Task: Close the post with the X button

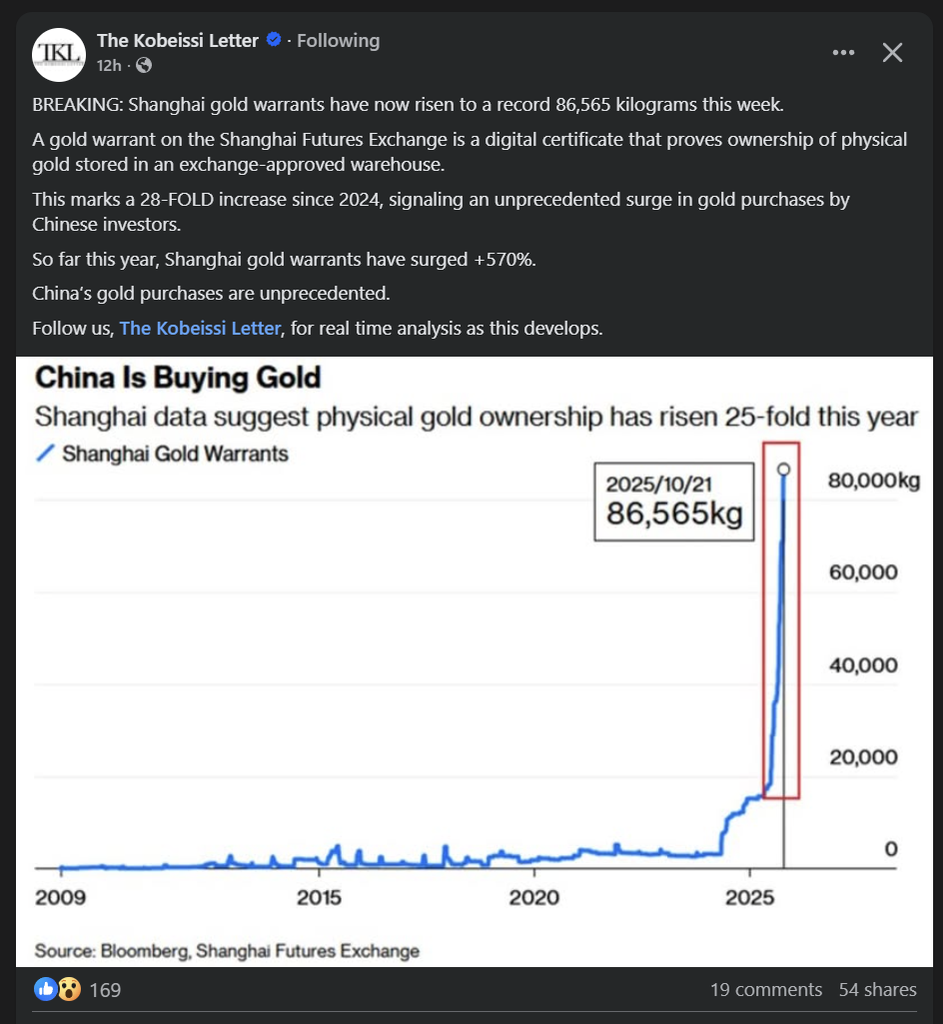Action: (x=892, y=53)
